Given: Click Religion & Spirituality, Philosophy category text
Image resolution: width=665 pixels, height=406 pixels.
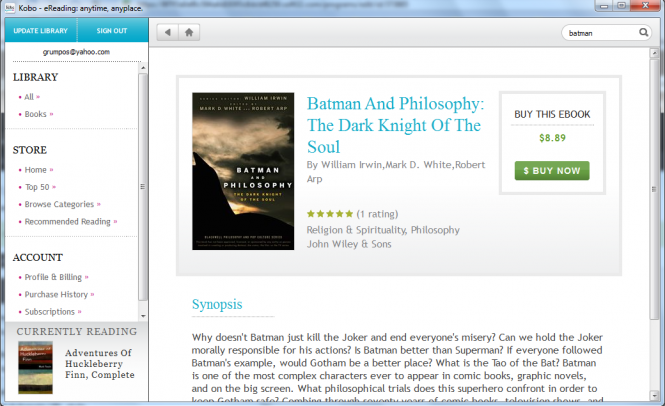Looking at the screenshot, I should (x=383, y=230).
